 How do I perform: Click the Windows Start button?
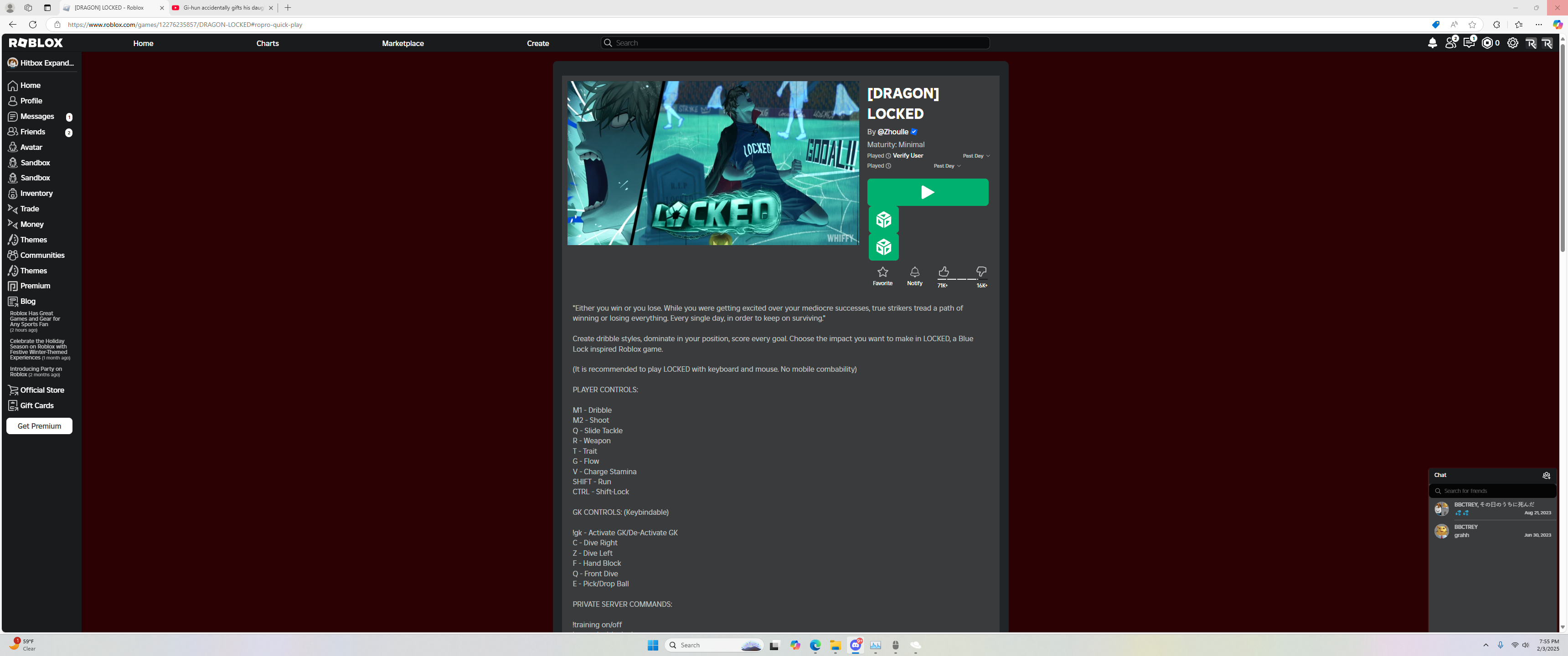point(653,645)
